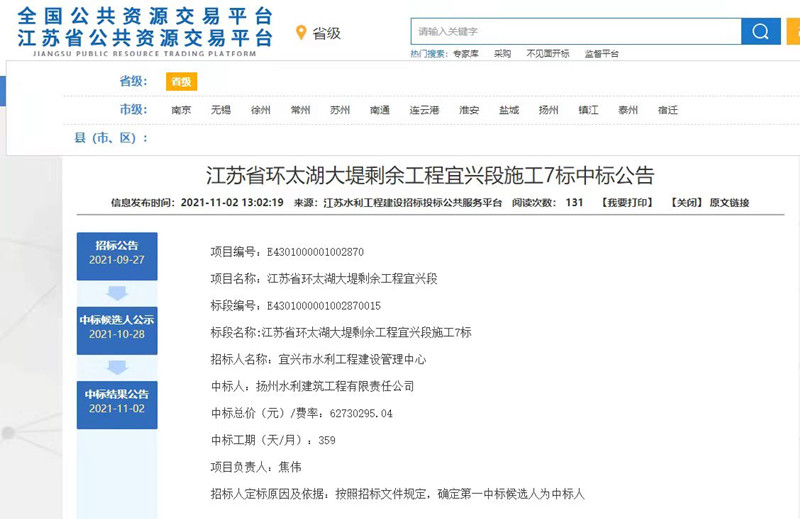The width and height of the screenshot is (800, 519).
Task: Click the arrow below 招标公告 step
Action: click(x=117, y=293)
